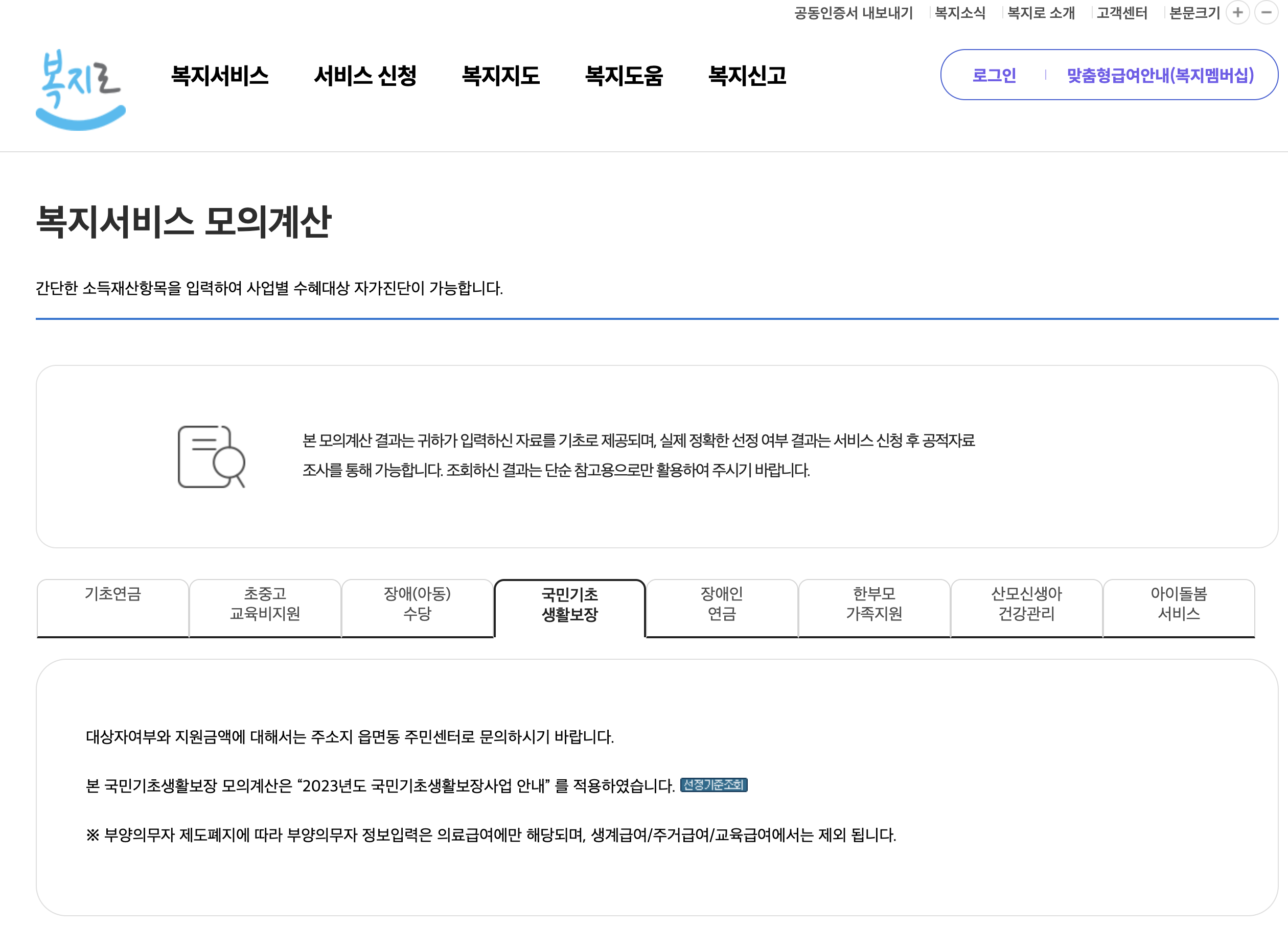Select 장애(아동) 수당 tab
This screenshot has width=1288, height=927.
(417, 604)
